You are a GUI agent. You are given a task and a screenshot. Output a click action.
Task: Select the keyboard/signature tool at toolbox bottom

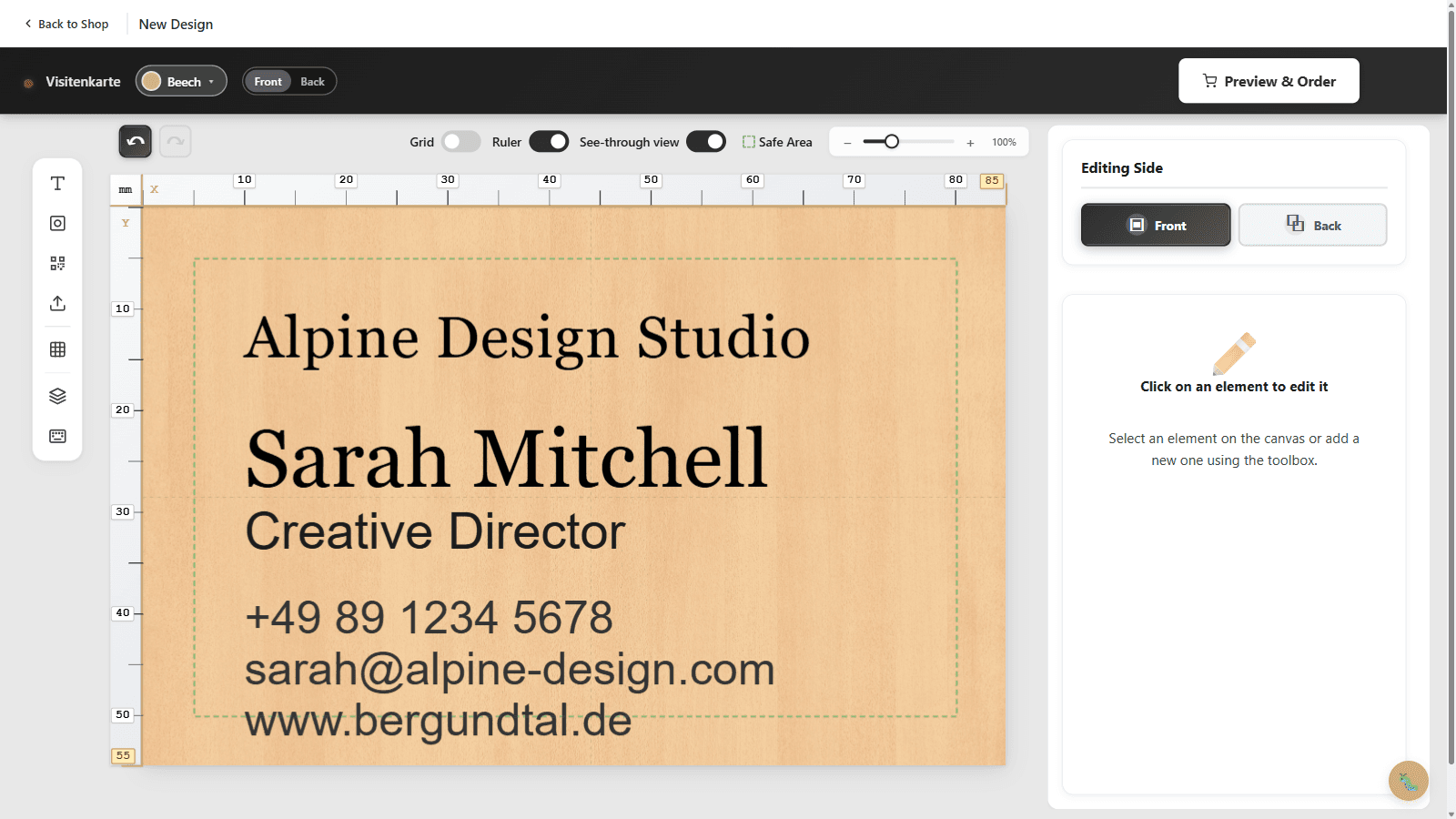coord(56,436)
